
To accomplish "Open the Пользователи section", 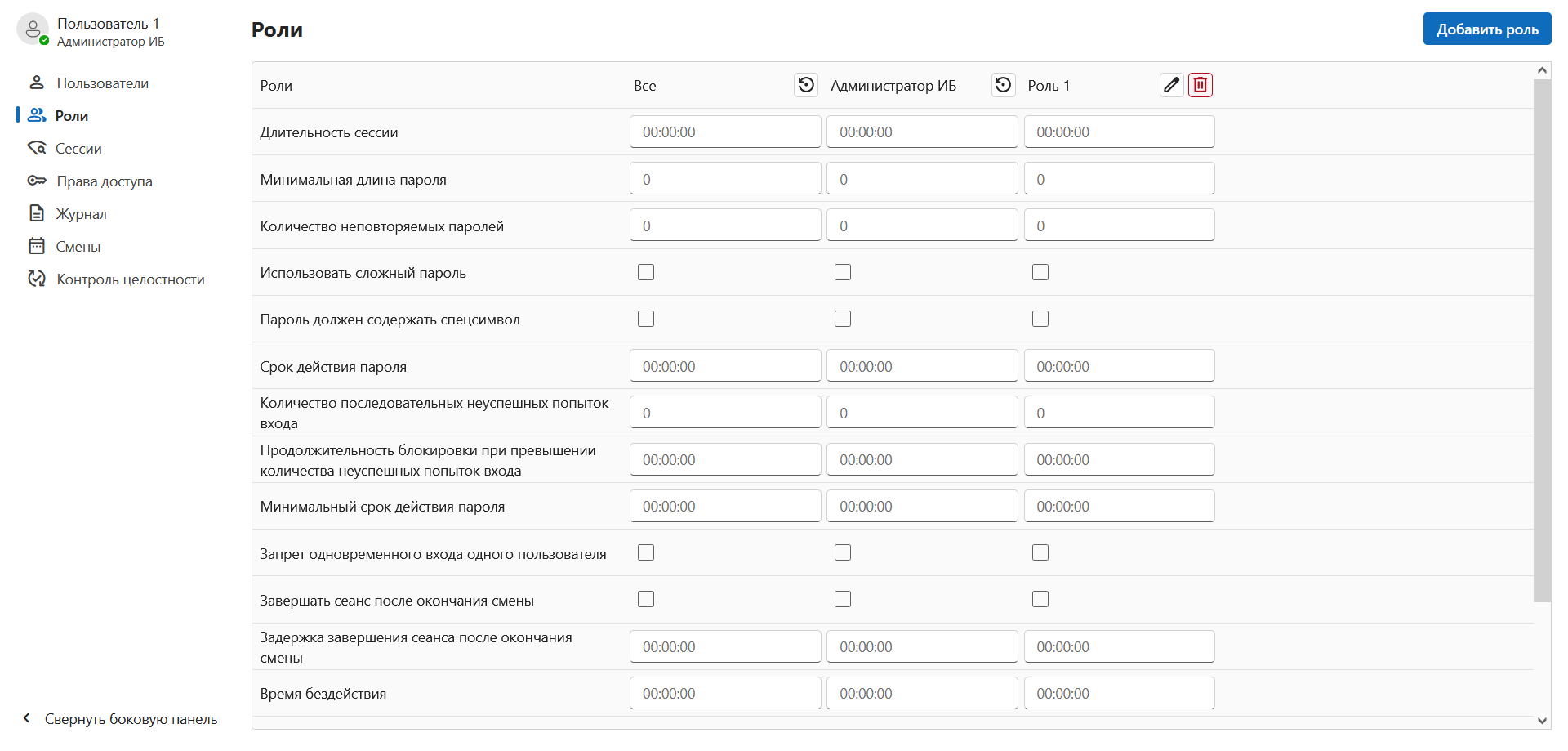I will pyautogui.click(x=103, y=83).
